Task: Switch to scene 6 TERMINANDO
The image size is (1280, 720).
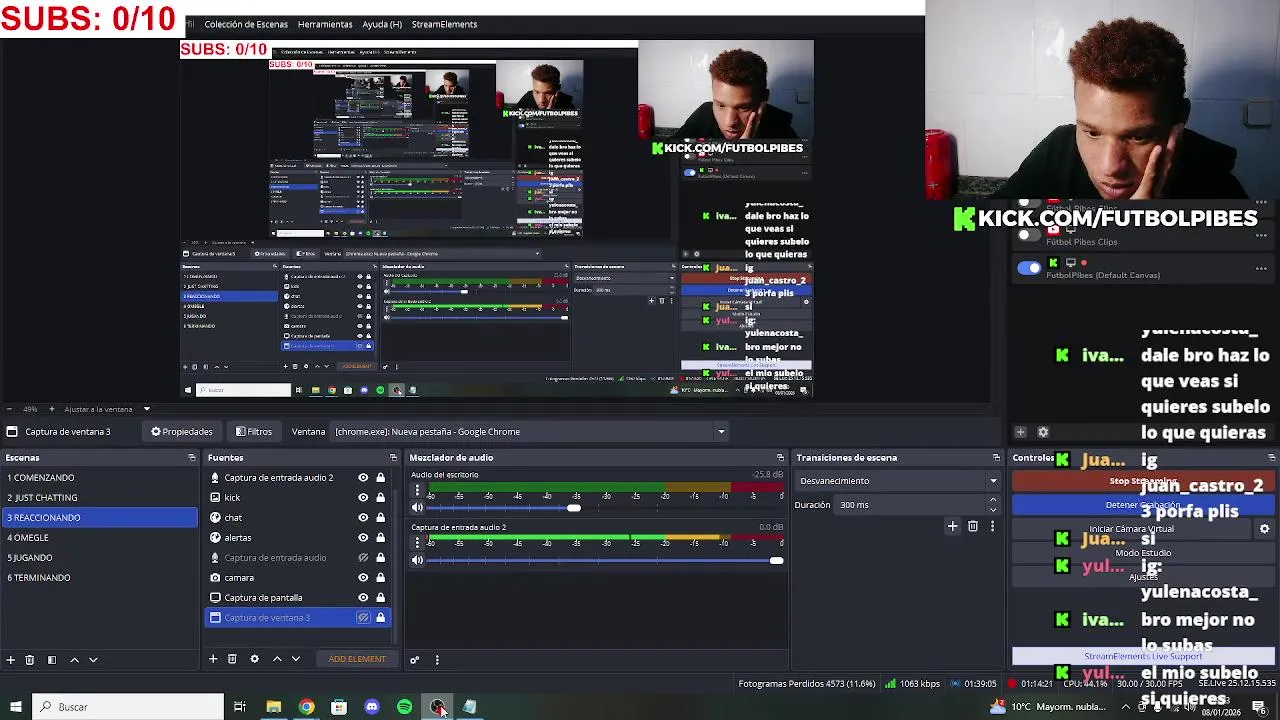Action: coord(100,578)
